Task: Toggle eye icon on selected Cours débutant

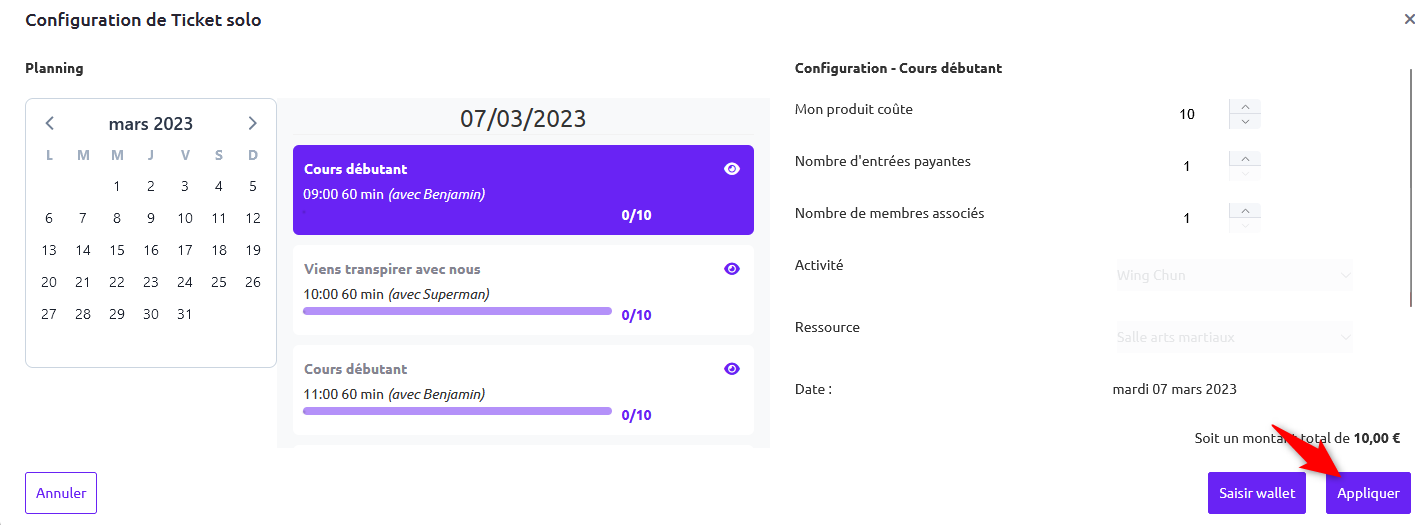Action: pos(732,169)
